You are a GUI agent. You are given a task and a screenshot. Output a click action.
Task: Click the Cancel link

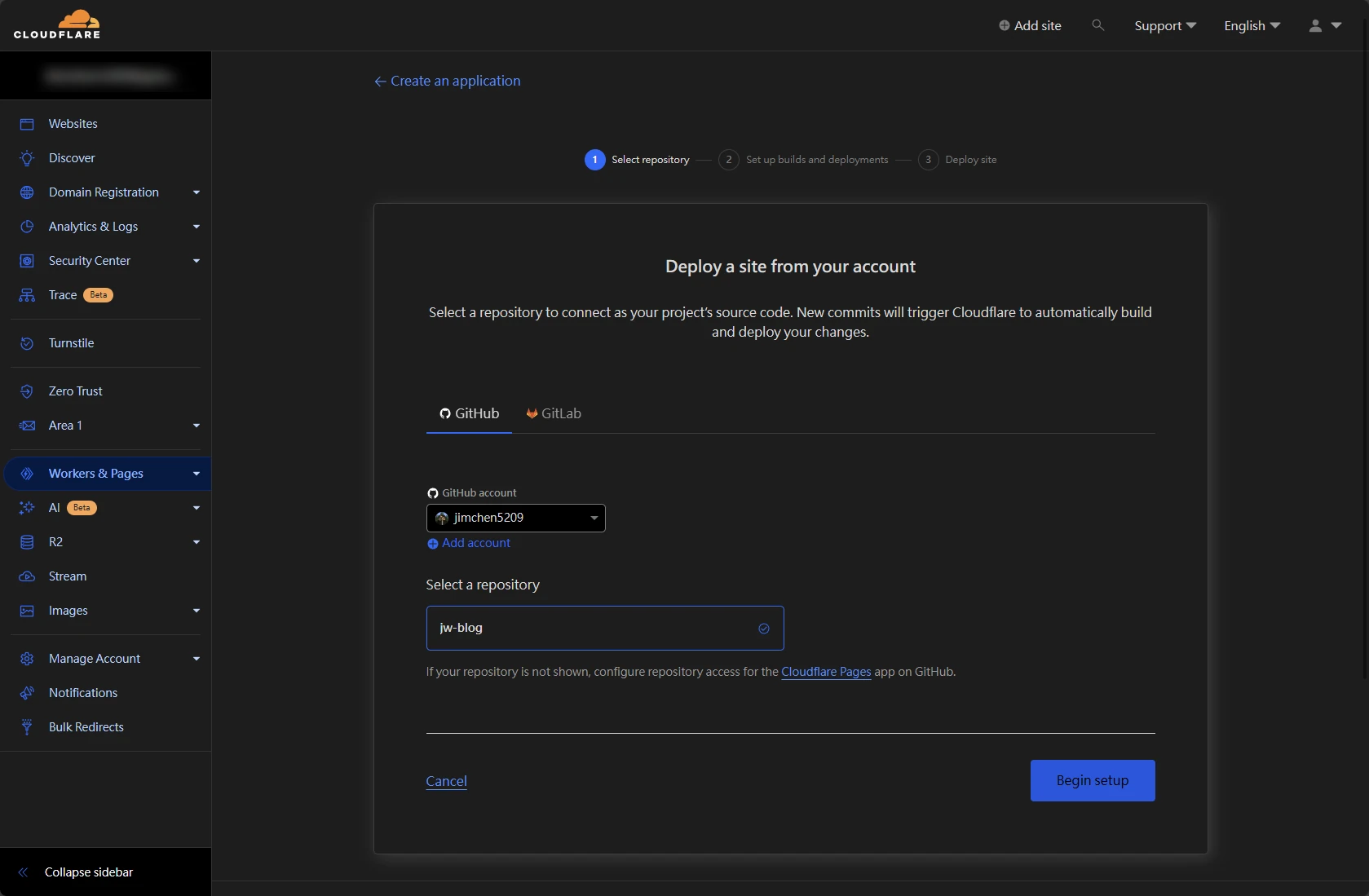click(446, 781)
